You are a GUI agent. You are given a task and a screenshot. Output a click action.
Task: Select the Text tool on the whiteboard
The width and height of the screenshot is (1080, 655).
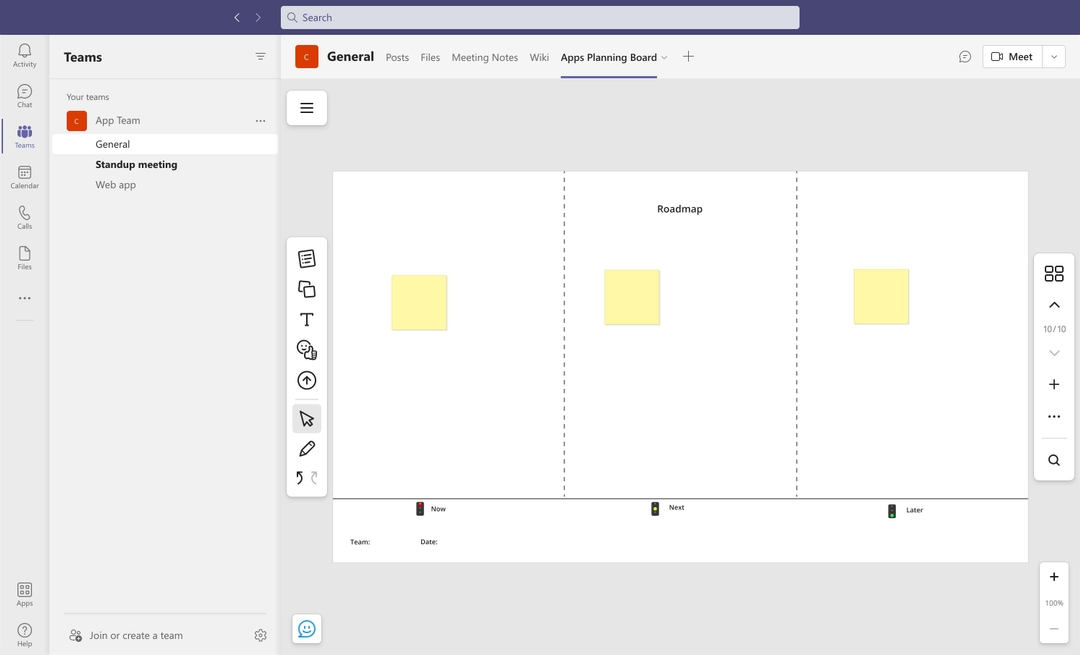[306, 319]
